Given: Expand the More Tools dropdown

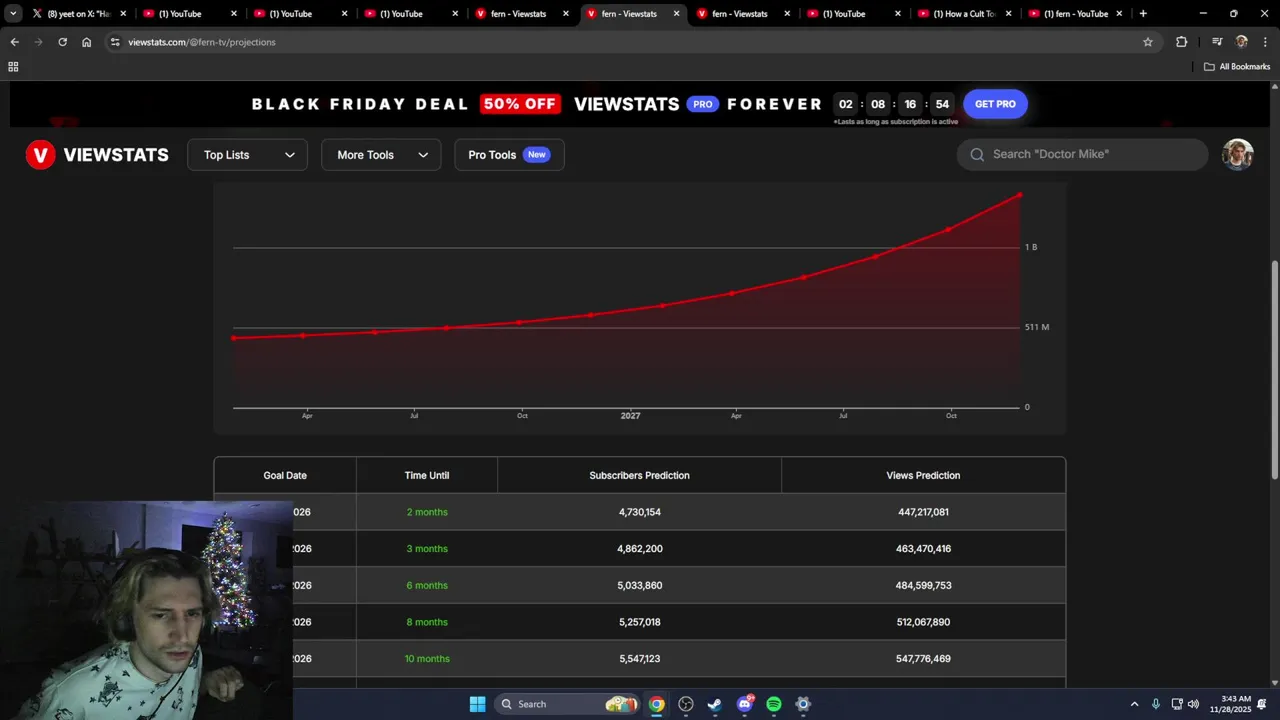Looking at the screenshot, I should (x=381, y=155).
